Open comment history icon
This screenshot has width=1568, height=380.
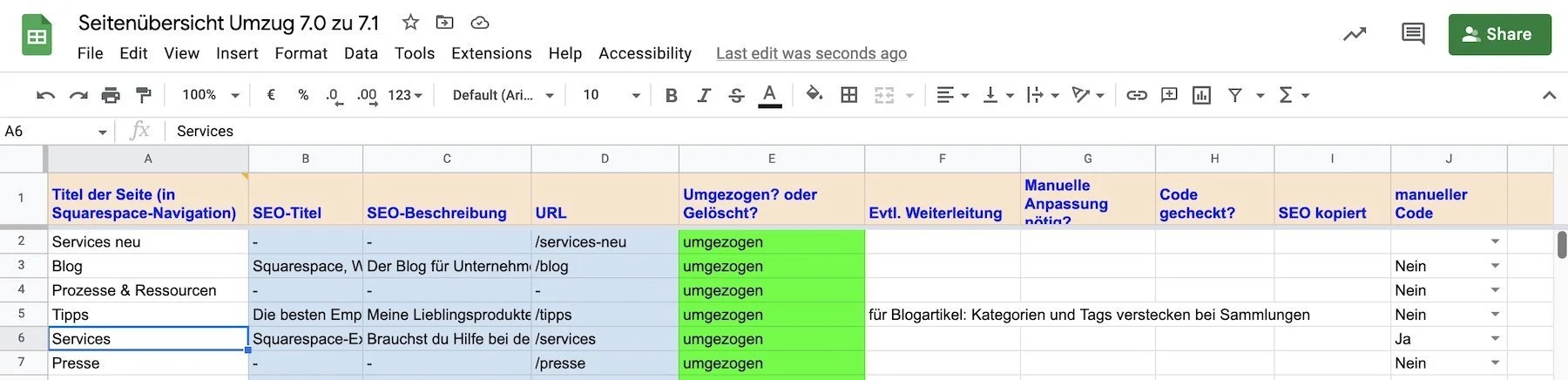point(1413,34)
